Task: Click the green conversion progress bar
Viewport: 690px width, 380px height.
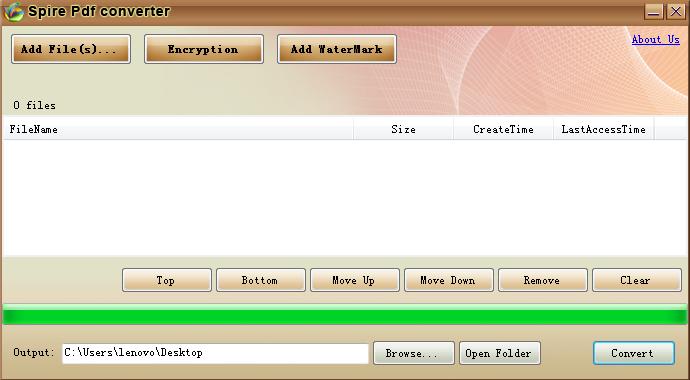Action: click(x=345, y=314)
